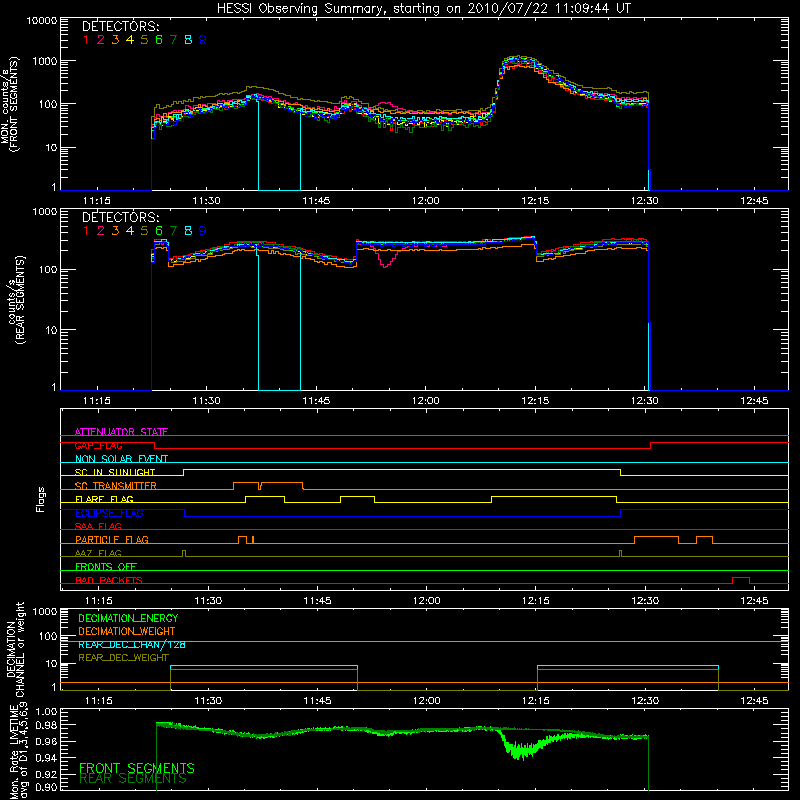800x800 pixels.
Task: Click the DECIMATION CHANNEL or weight axis label
Action: 15,649
